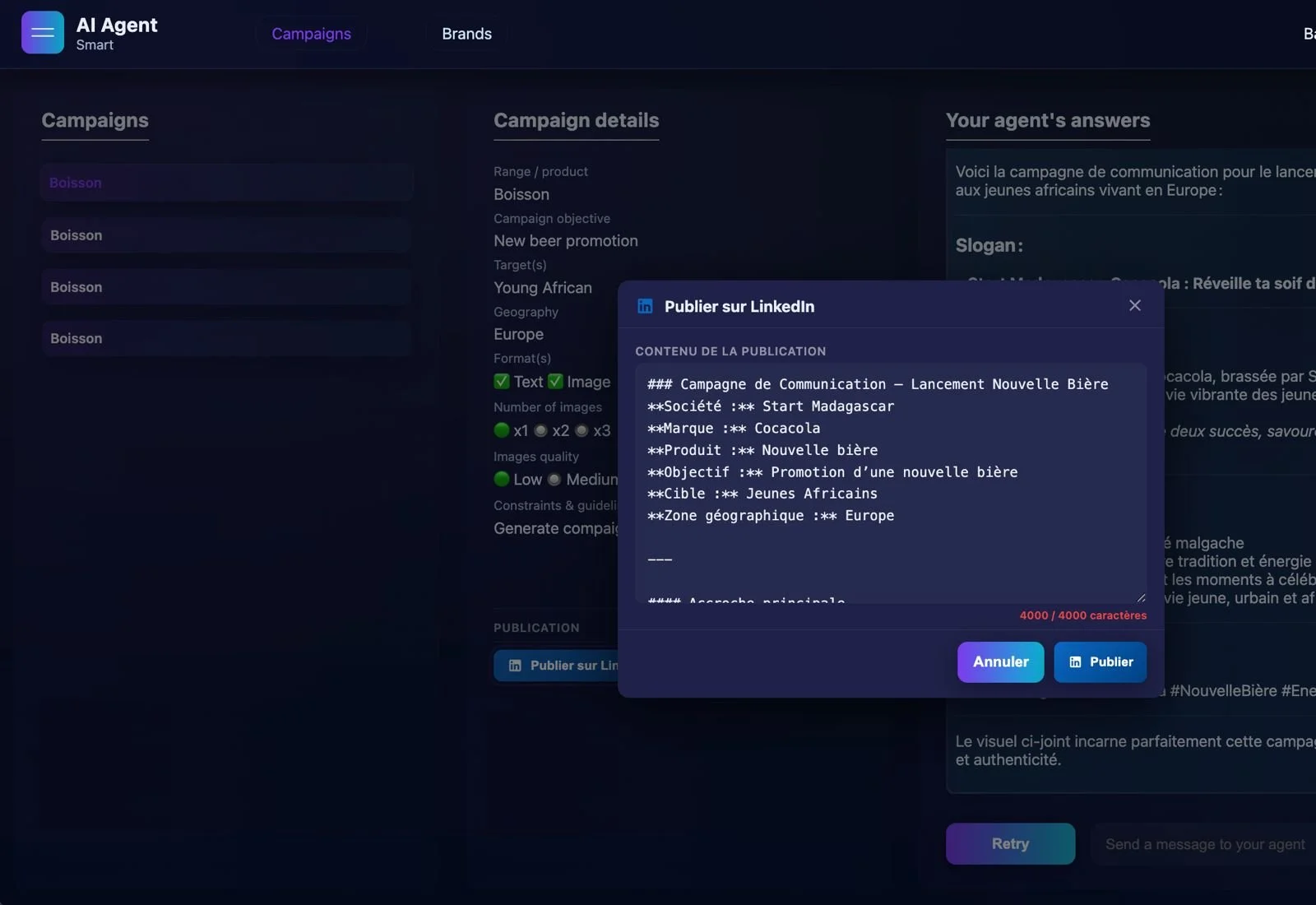Click the Young African target value
The width and height of the screenshot is (1316, 905).
pyautogui.click(x=543, y=288)
